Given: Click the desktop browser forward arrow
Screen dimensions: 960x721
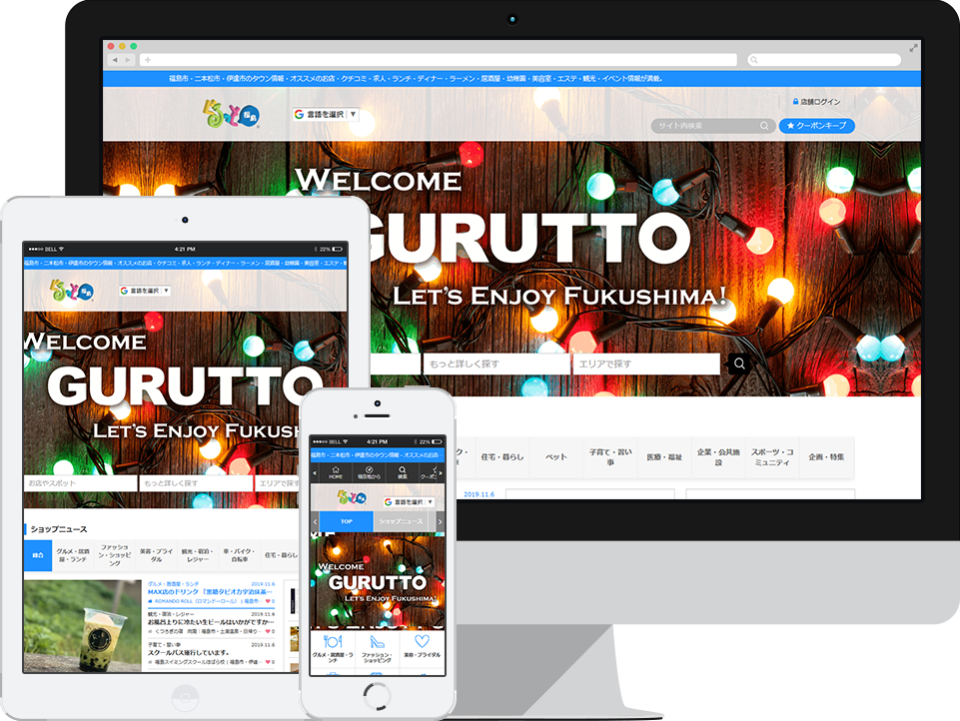Looking at the screenshot, I should (128, 60).
